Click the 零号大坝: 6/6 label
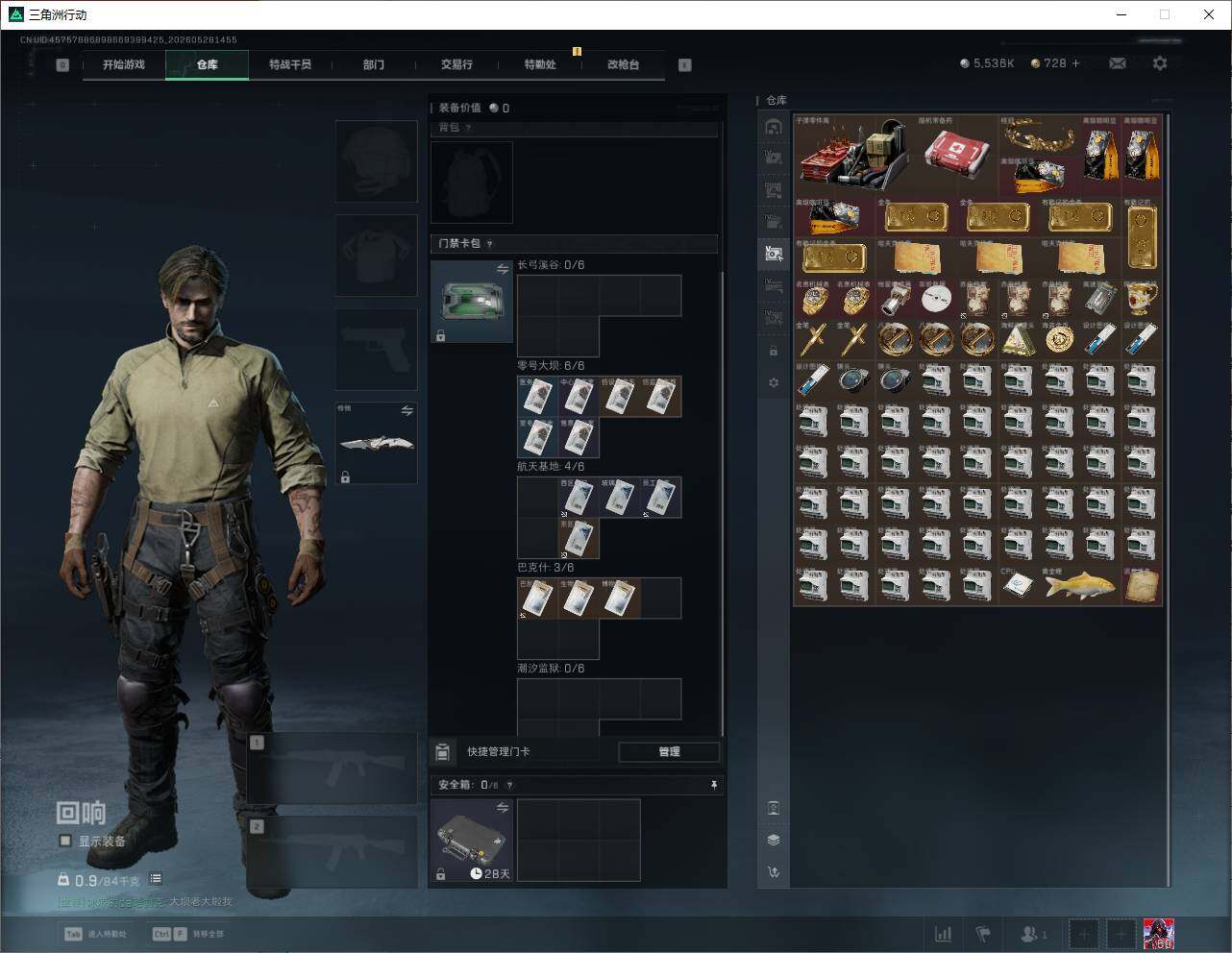The image size is (1232, 953). point(551,366)
